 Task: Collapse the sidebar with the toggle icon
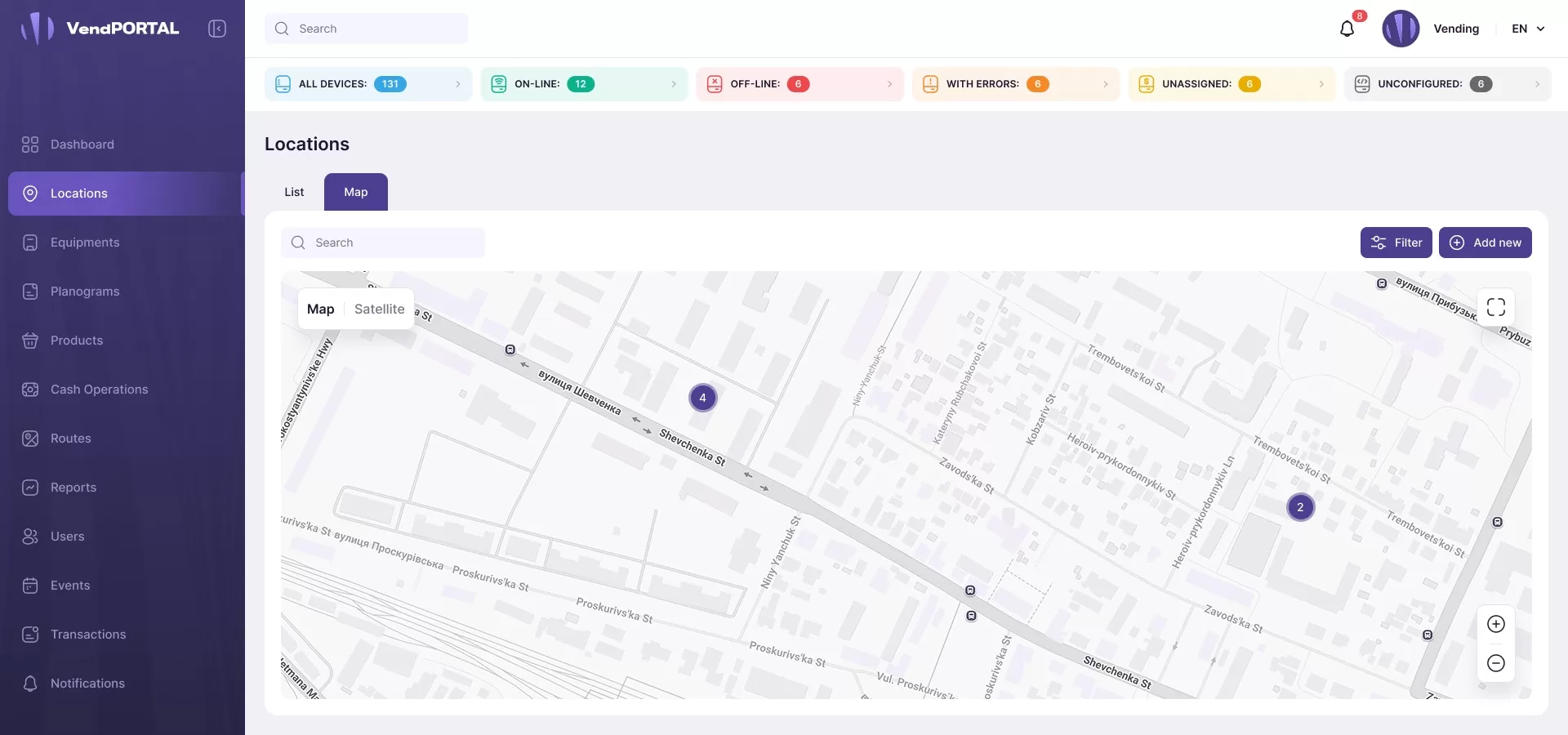click(x=217, y=29)
